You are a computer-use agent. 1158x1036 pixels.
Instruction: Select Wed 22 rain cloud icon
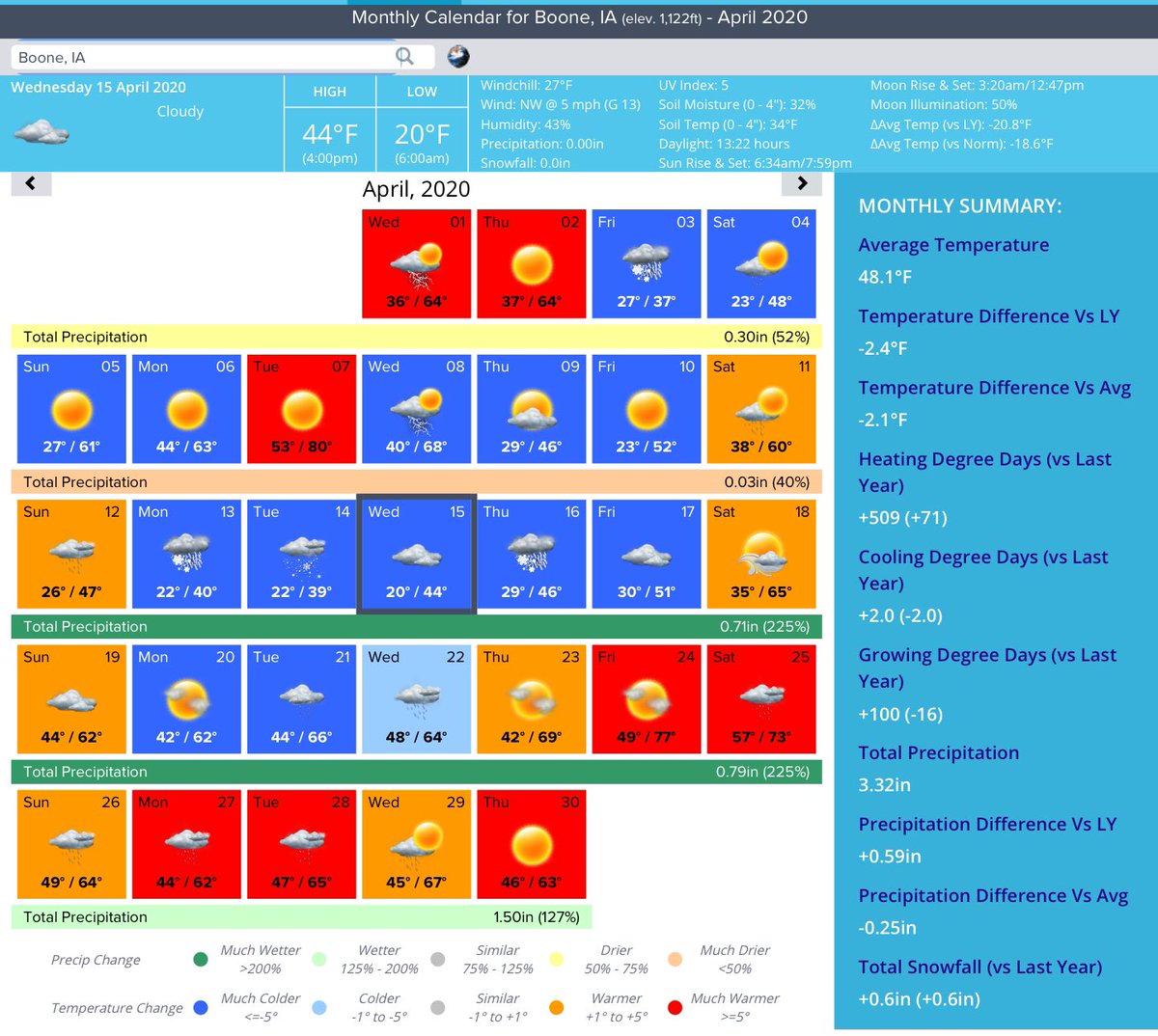click(417, 700)
